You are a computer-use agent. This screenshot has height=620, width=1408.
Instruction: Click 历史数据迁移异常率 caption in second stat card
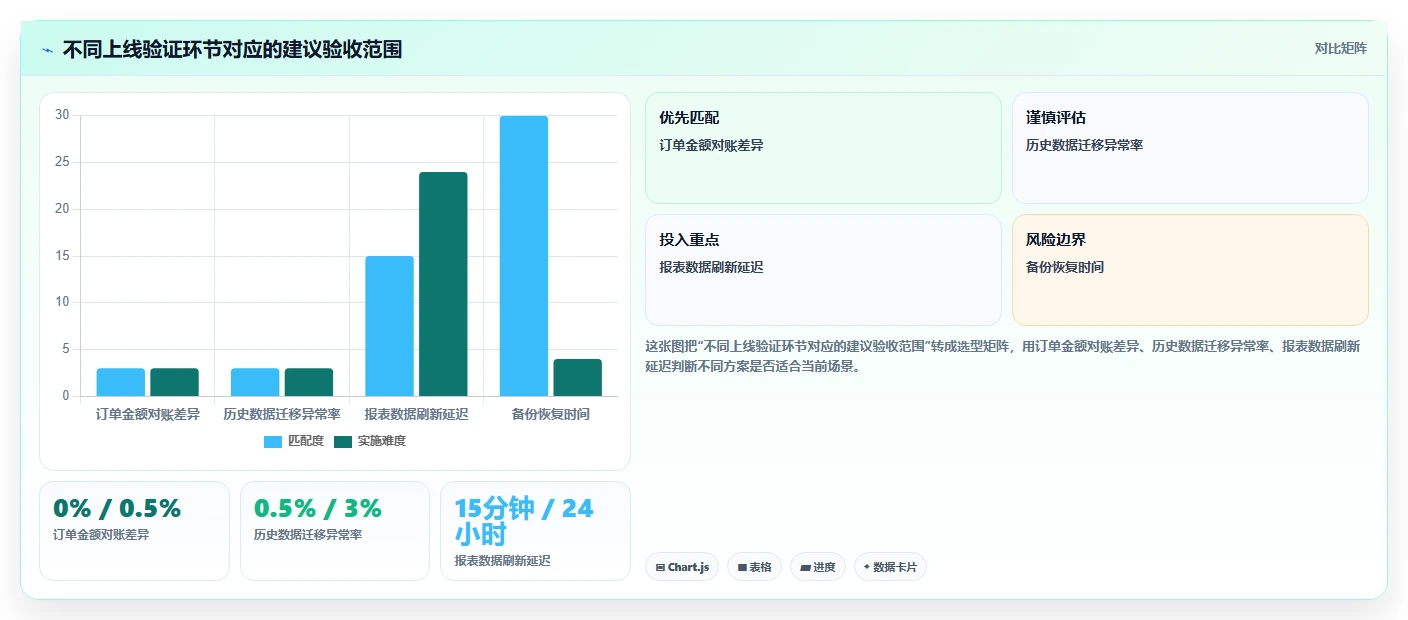click(308, 535)
